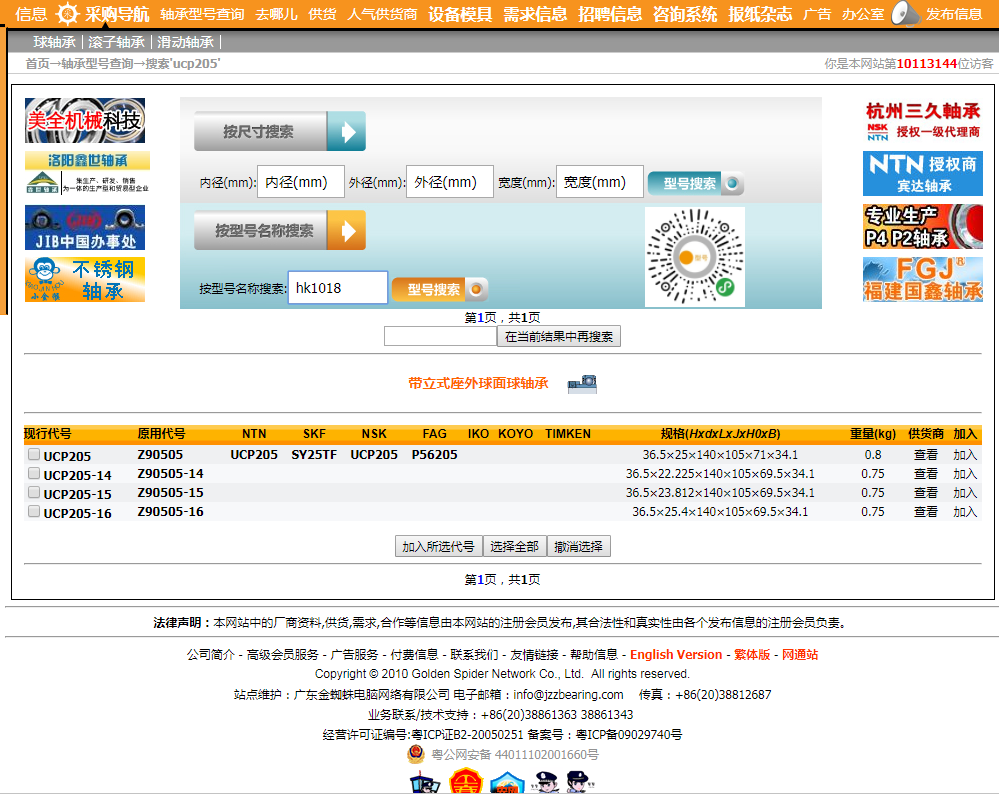
Task: Open the English Version link
Action: [676, 655]
